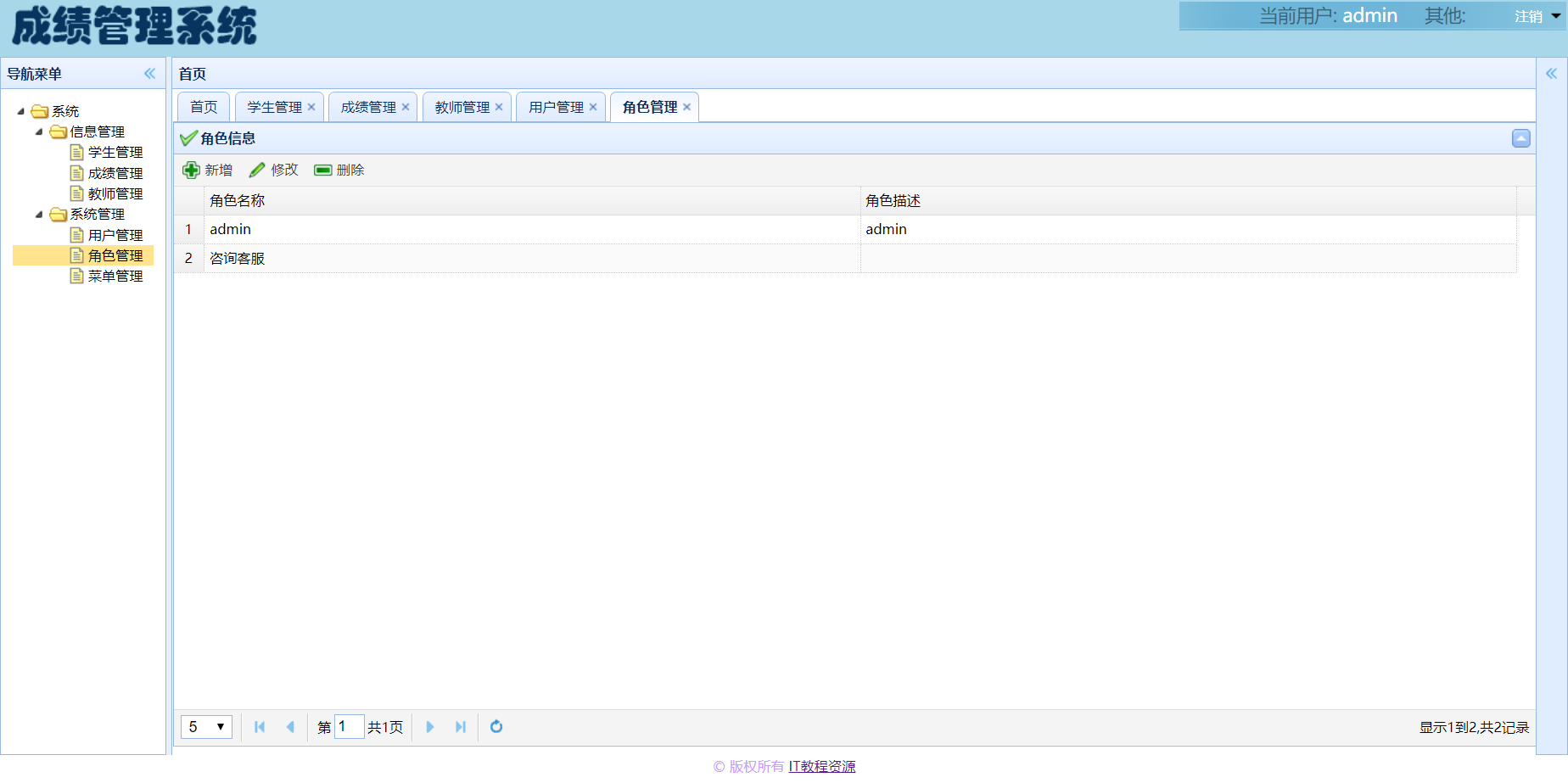Go to the next page

tap(430, 727)
